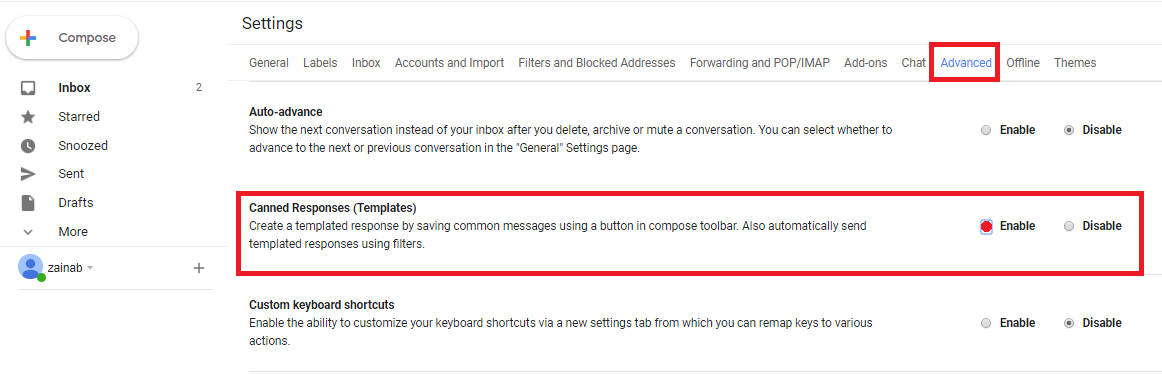
Task: Switch to the General settings tab
Action: pyautogui.click(x=269, y=63)
